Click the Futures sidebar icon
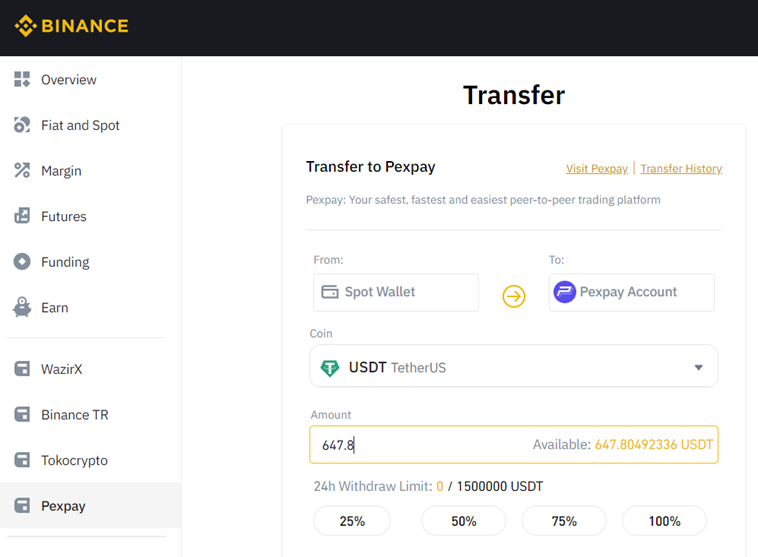This screenshot has height=557, width=758. [x=22, y=216]
